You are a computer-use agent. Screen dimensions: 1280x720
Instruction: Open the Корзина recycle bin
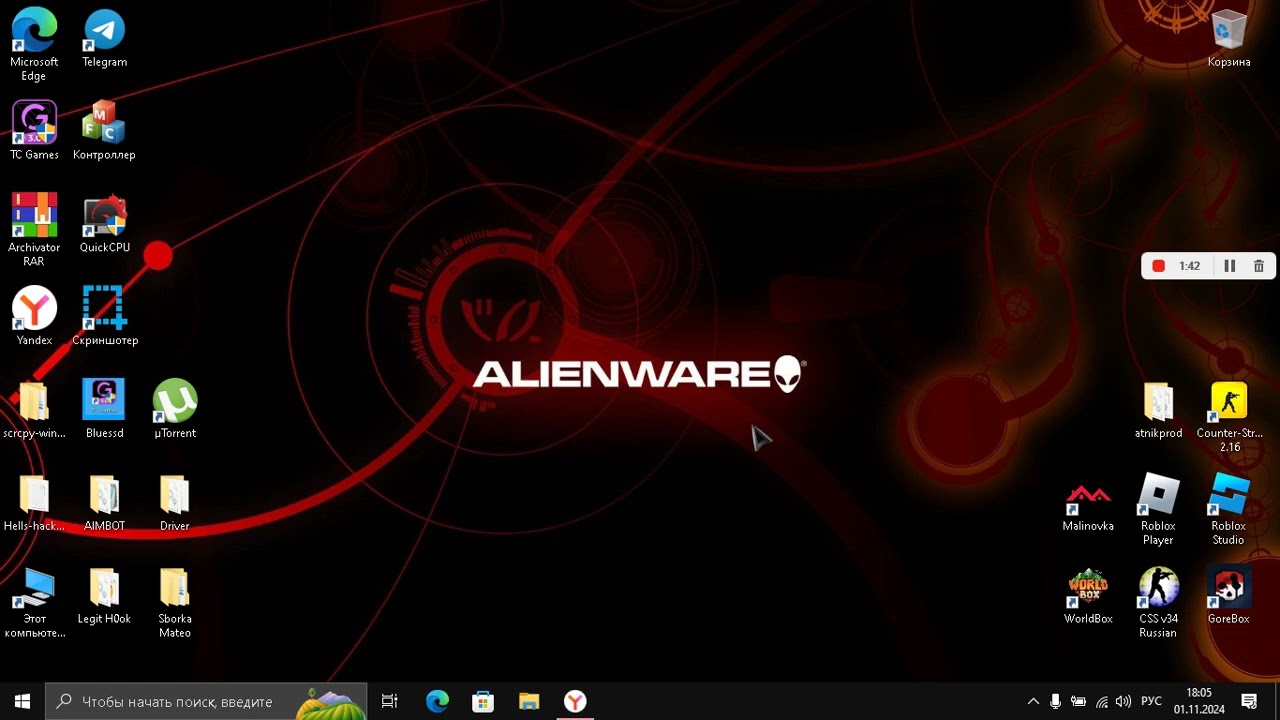pos(1228,39)
